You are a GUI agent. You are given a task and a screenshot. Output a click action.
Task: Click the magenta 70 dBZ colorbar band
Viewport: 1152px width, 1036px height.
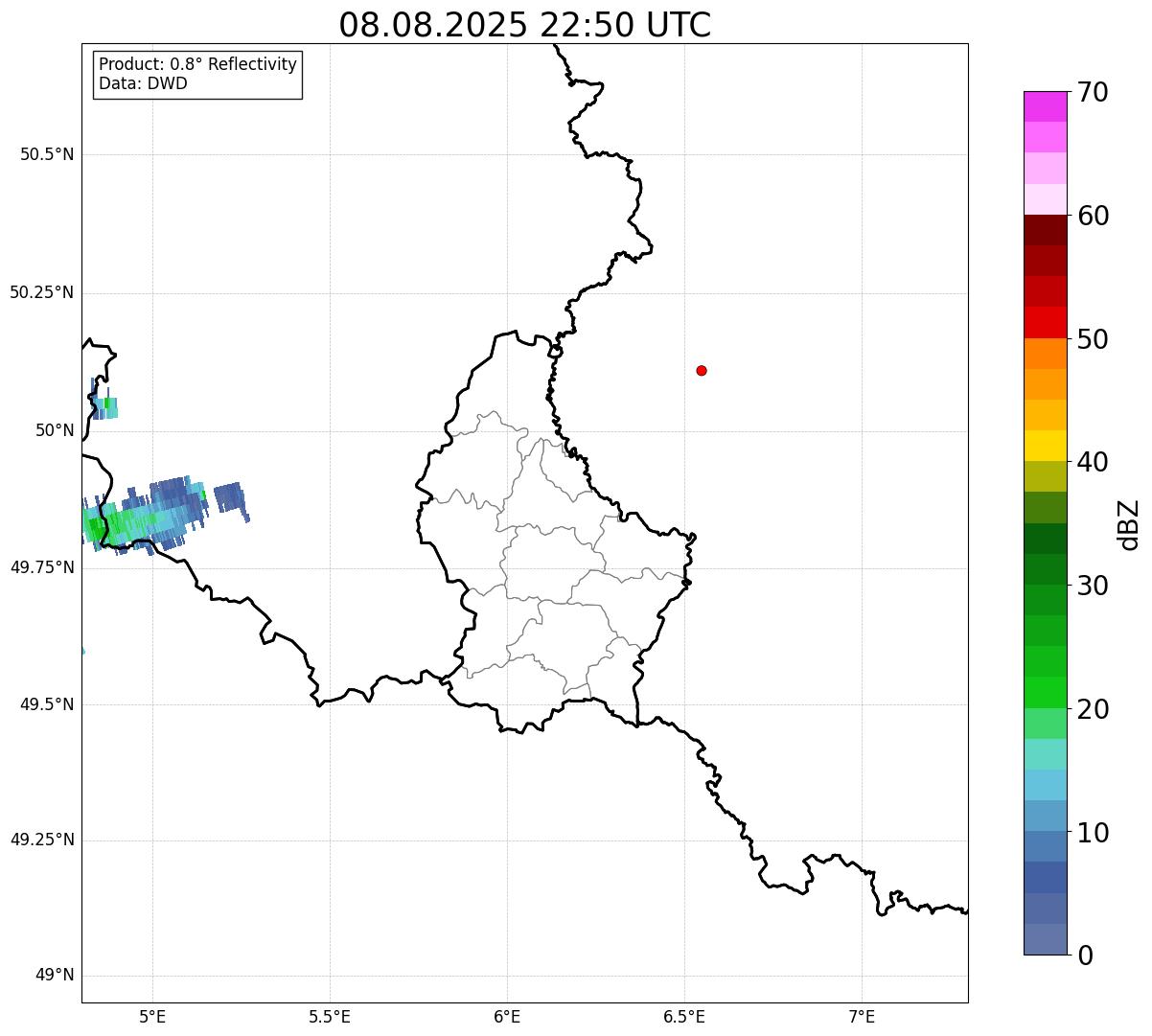1045,106
